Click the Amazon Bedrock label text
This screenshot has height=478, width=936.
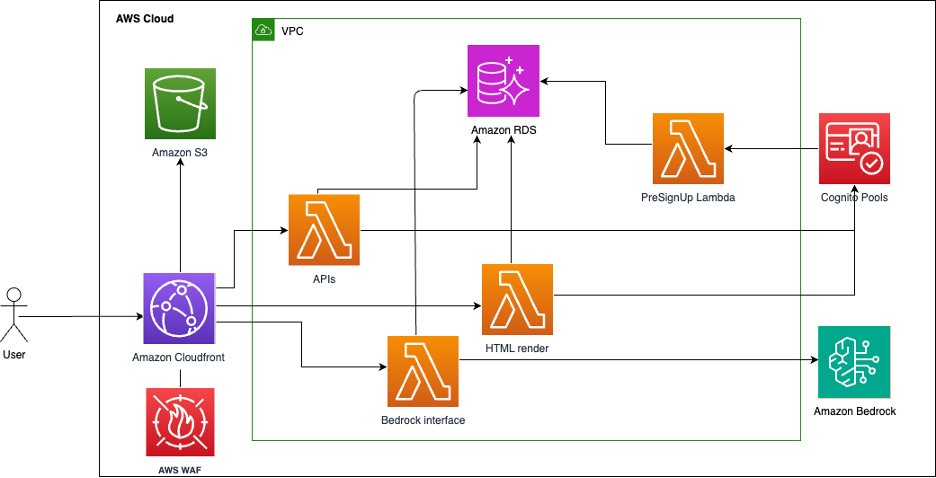pos(854,411)
